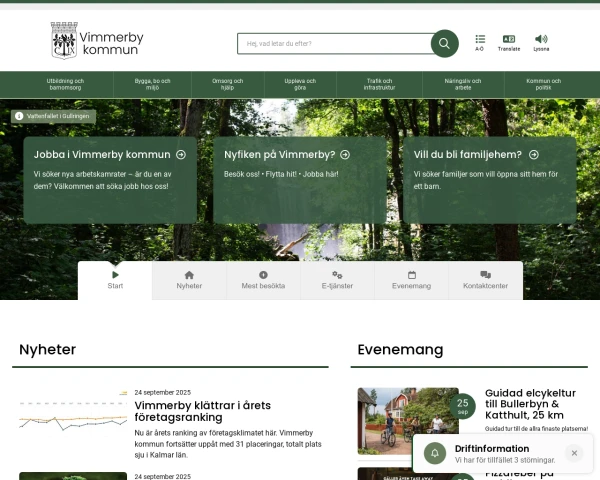Viewport: 600px width, 480px height.
Task: Switch to the Nyheter tab
Action: pyautogui.click(x=189, y=280)
